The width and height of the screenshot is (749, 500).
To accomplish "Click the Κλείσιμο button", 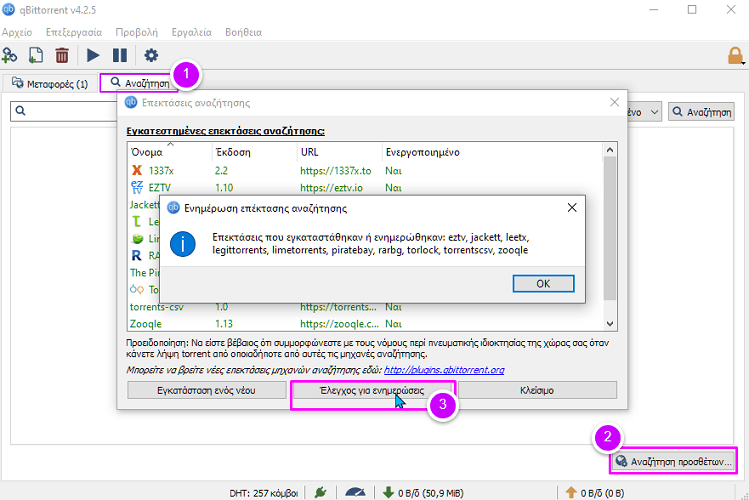I will coord(537,390).
